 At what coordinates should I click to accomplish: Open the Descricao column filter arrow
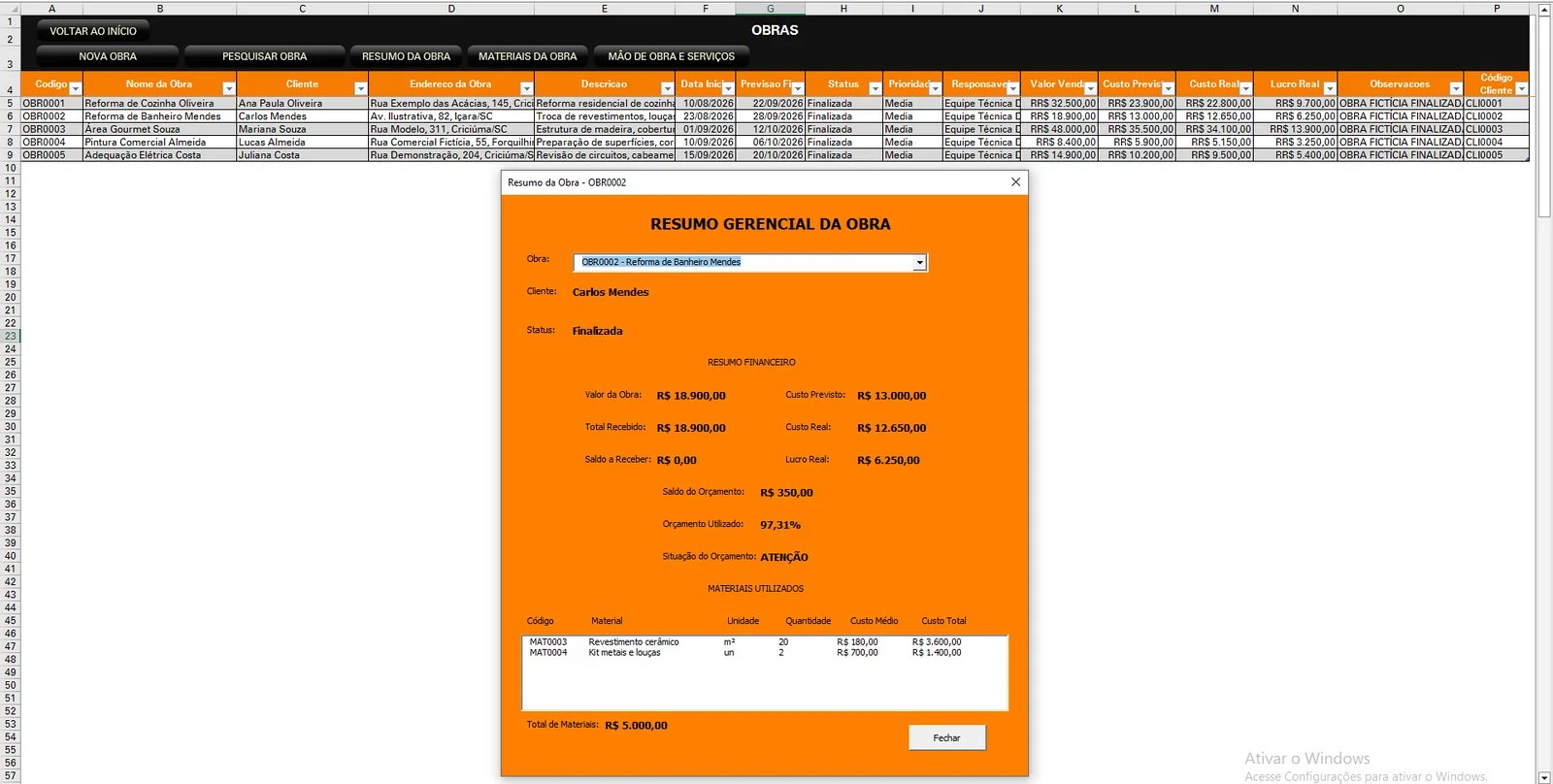tap(667, 89)
